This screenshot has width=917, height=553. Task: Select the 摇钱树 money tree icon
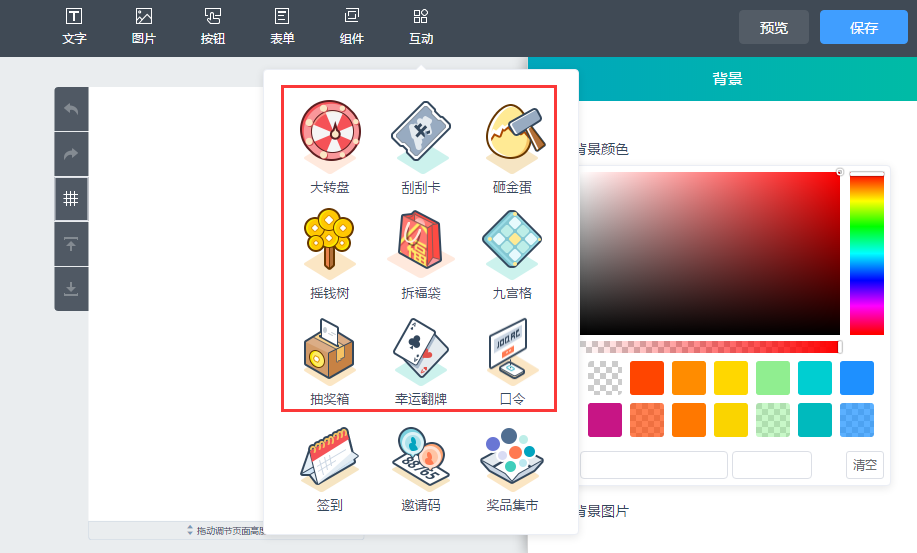click(x=330, y=242)
